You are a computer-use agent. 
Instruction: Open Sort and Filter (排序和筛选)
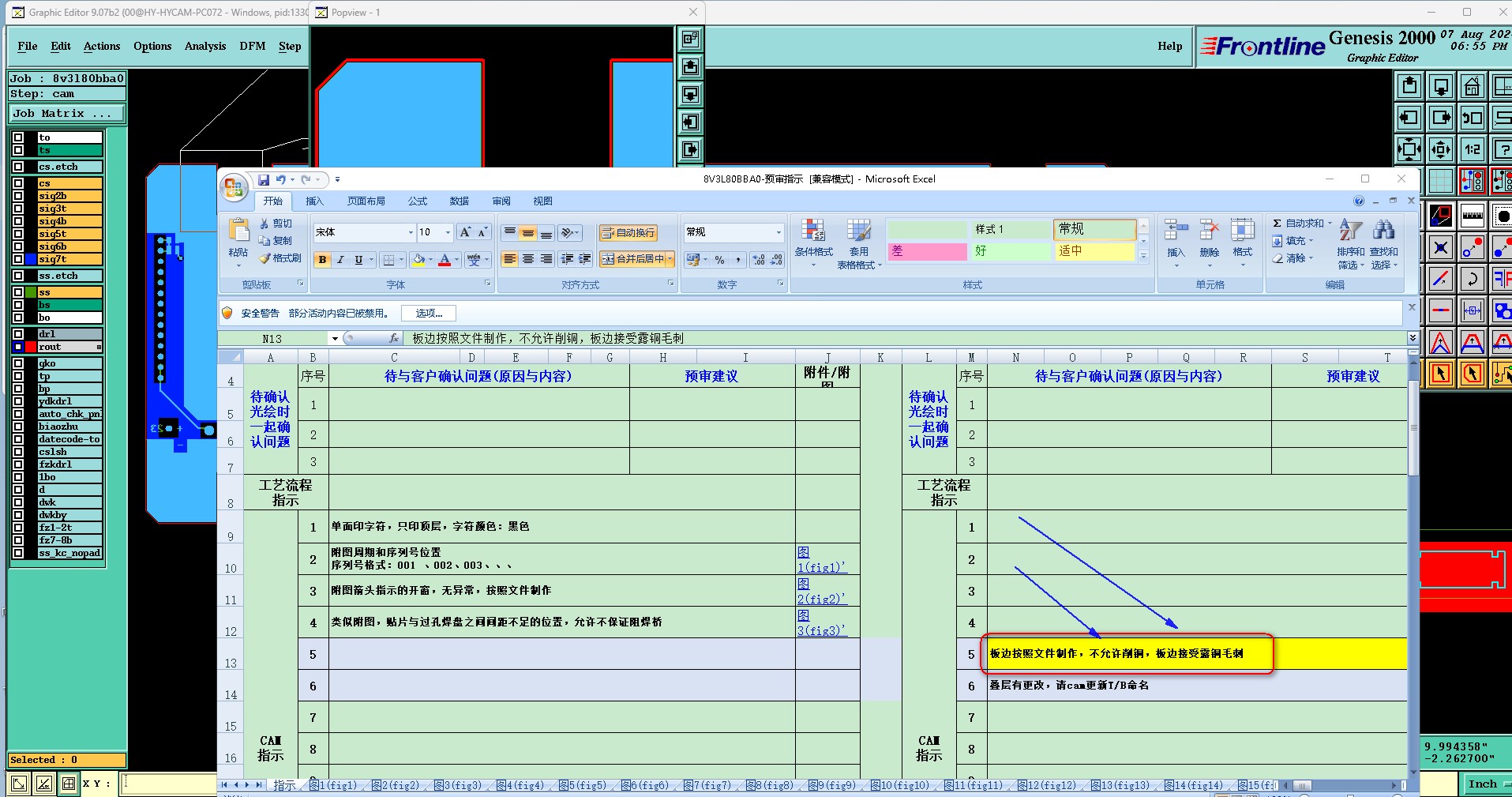(x=1350, y=243)
